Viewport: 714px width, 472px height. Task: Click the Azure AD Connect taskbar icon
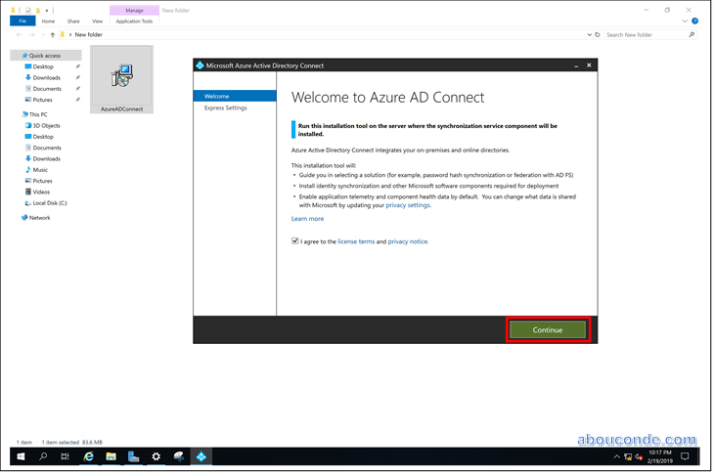click(x=201, y=456)
